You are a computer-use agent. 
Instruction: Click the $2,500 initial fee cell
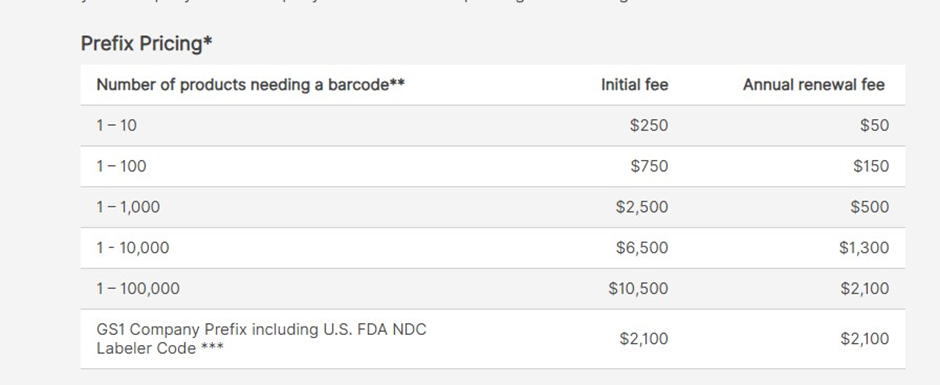tap(642, 207)
